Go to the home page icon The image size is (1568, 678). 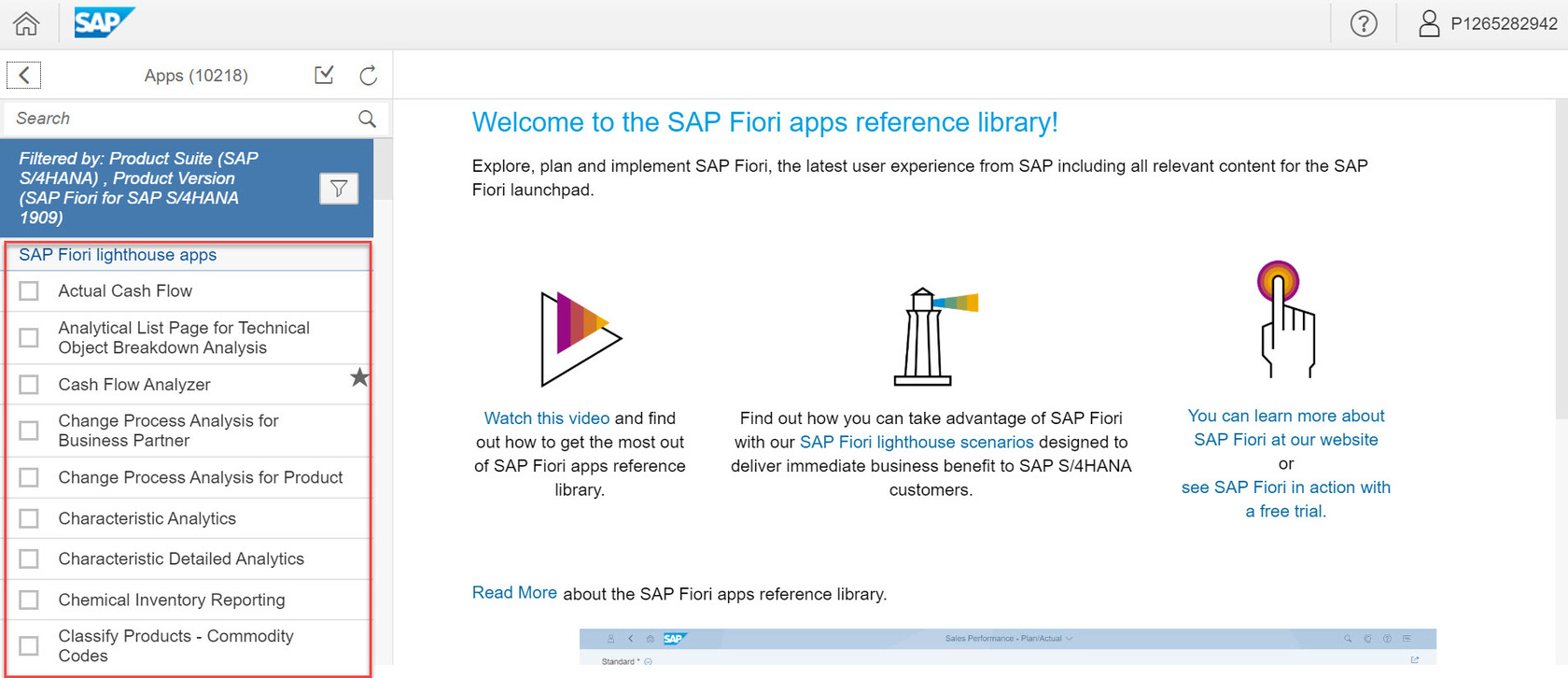26,23
